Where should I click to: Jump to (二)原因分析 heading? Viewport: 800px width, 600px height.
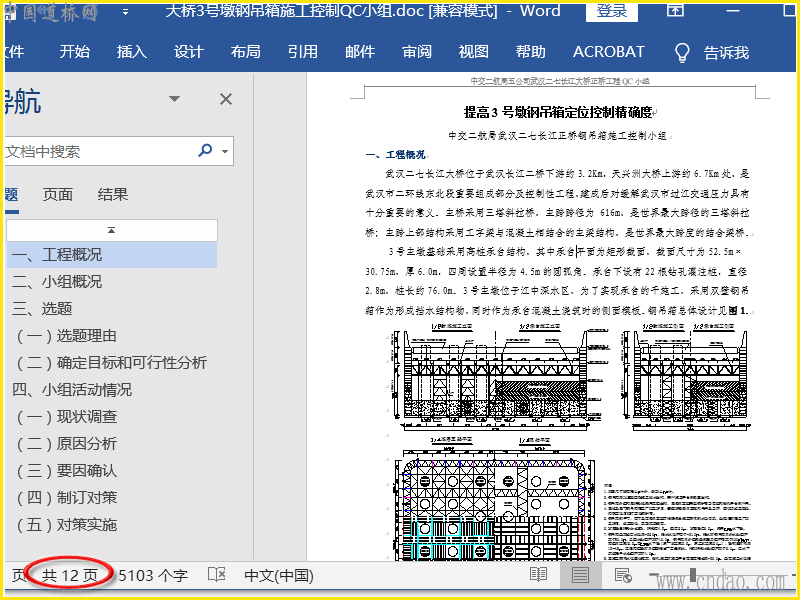[x=67, y=444]
